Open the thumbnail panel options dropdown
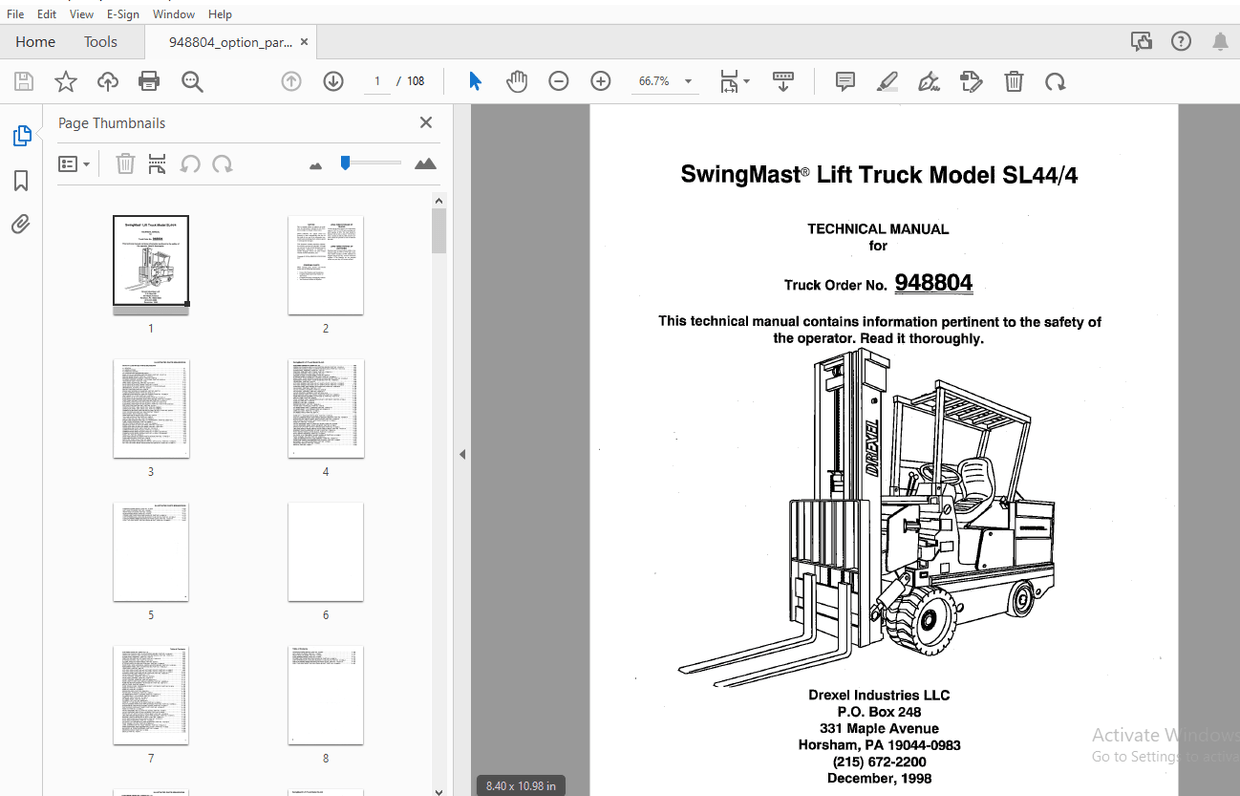 (x=74, y=163)
